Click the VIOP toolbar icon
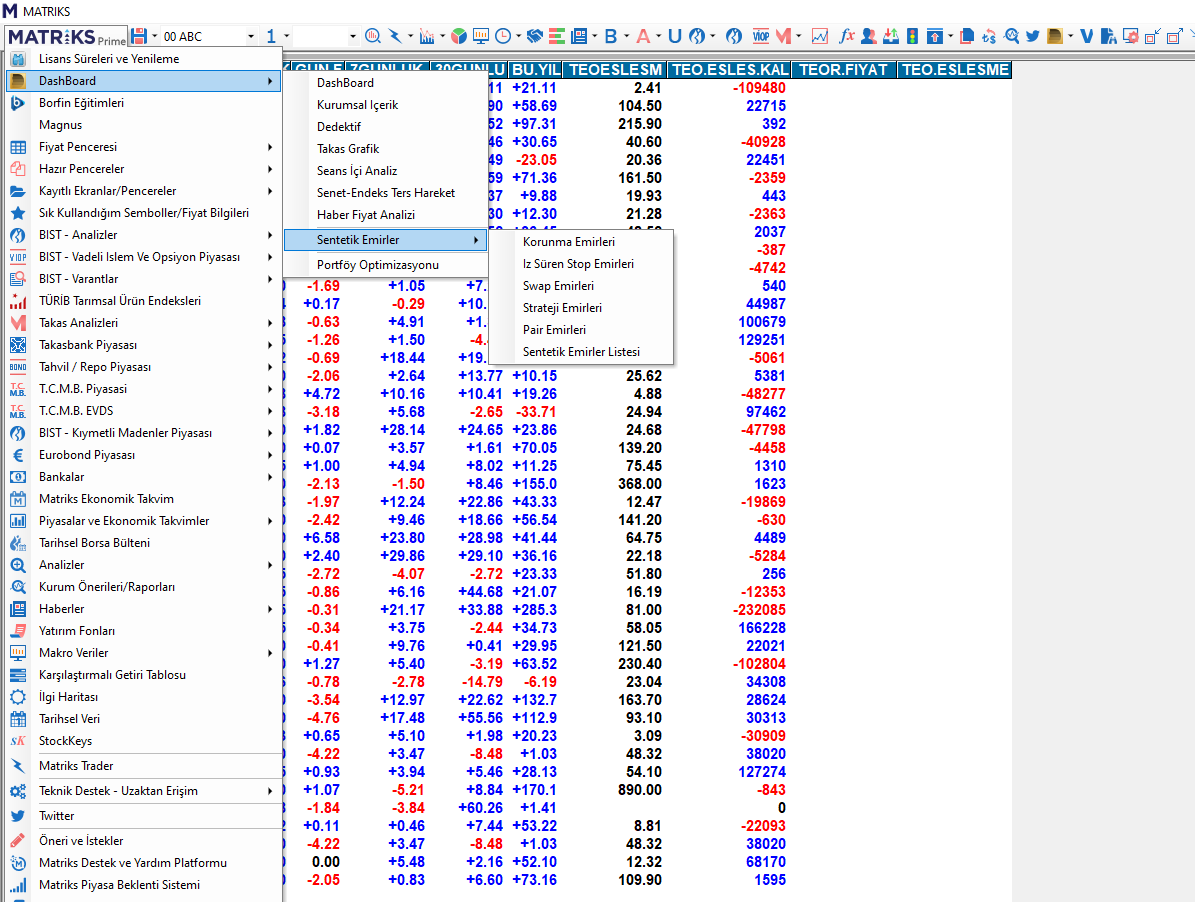Image resolution: width=1195 pixels, height=902 pixels. pyautogui.click(x=759, y=36)
